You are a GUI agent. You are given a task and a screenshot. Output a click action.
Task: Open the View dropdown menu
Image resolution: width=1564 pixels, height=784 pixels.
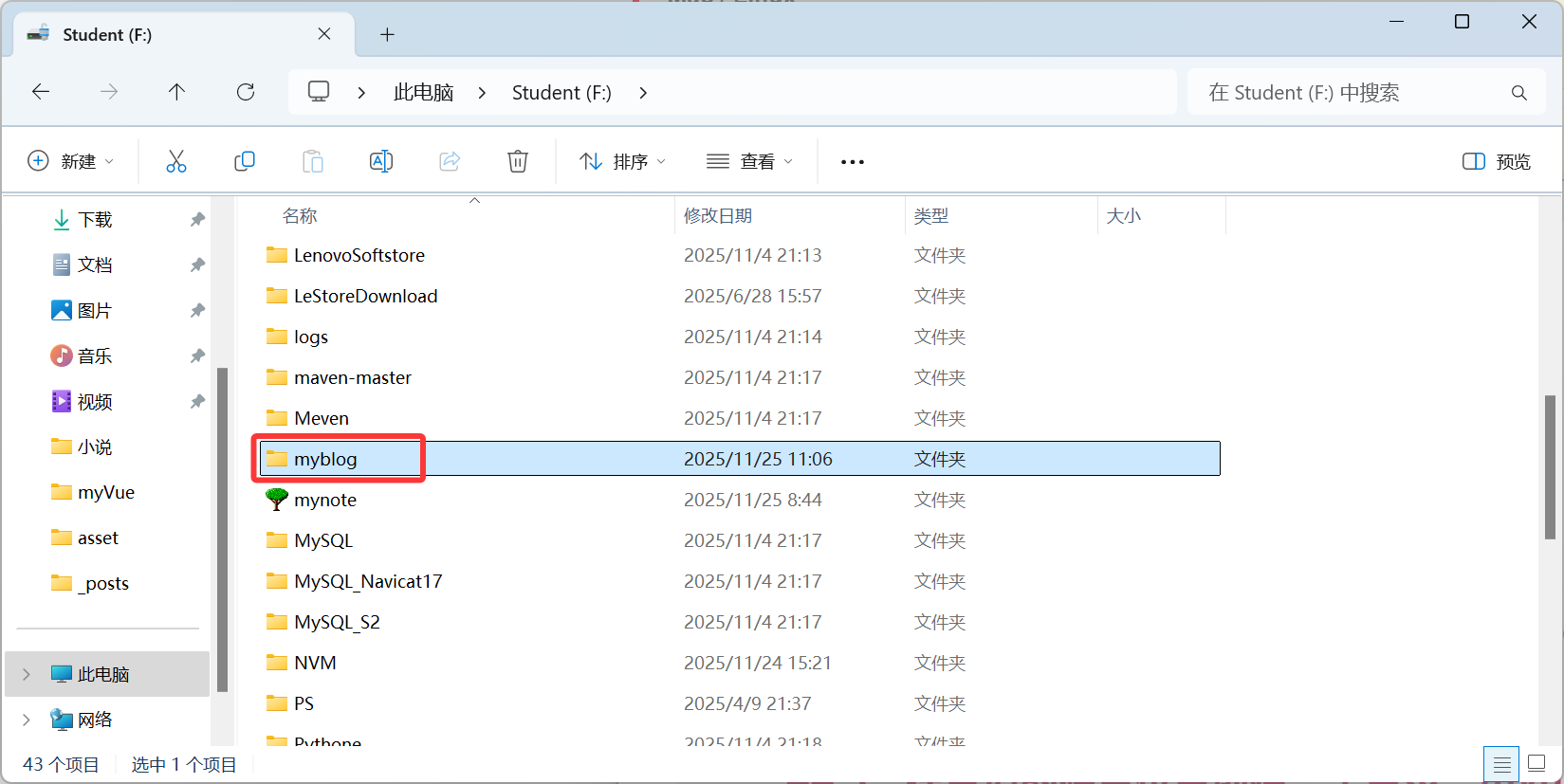749,161
